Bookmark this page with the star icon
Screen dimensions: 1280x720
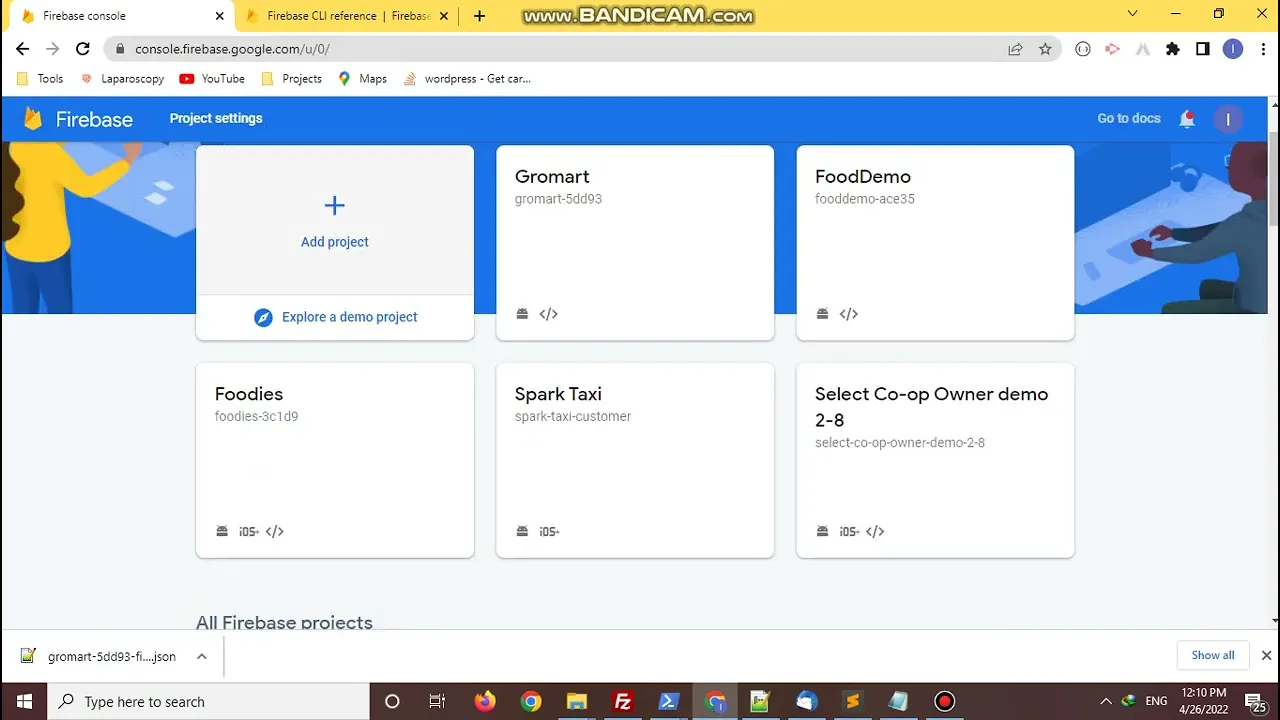pos(1045,49)
